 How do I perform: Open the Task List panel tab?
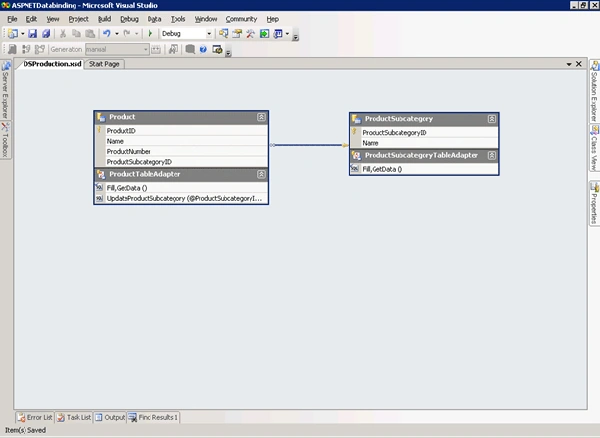[x=74, y=417]
